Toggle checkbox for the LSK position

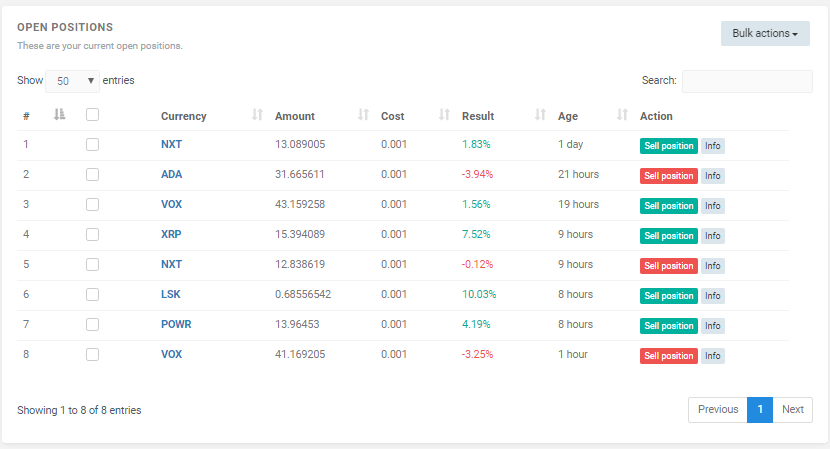click(92, 294)
